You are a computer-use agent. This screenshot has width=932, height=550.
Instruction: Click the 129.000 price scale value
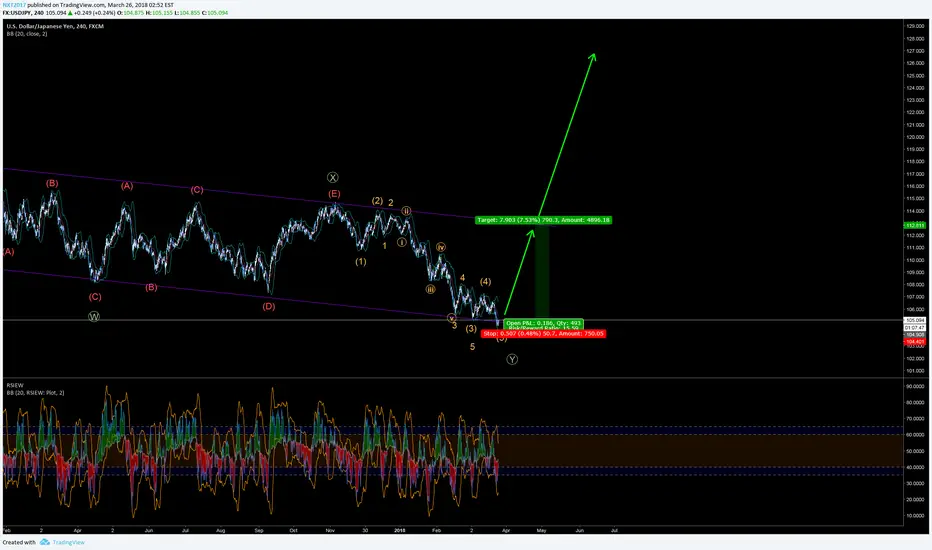[915, 26]
